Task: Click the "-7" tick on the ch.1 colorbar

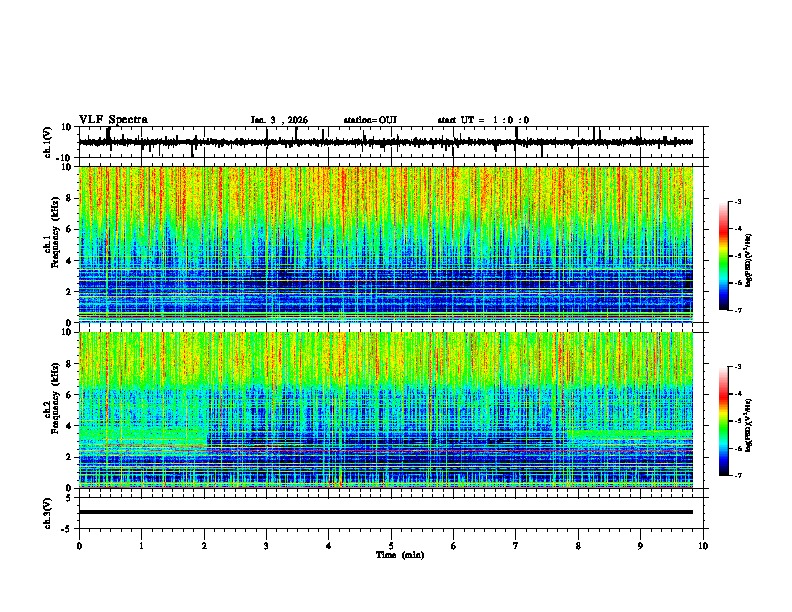Action: point(737,310)
